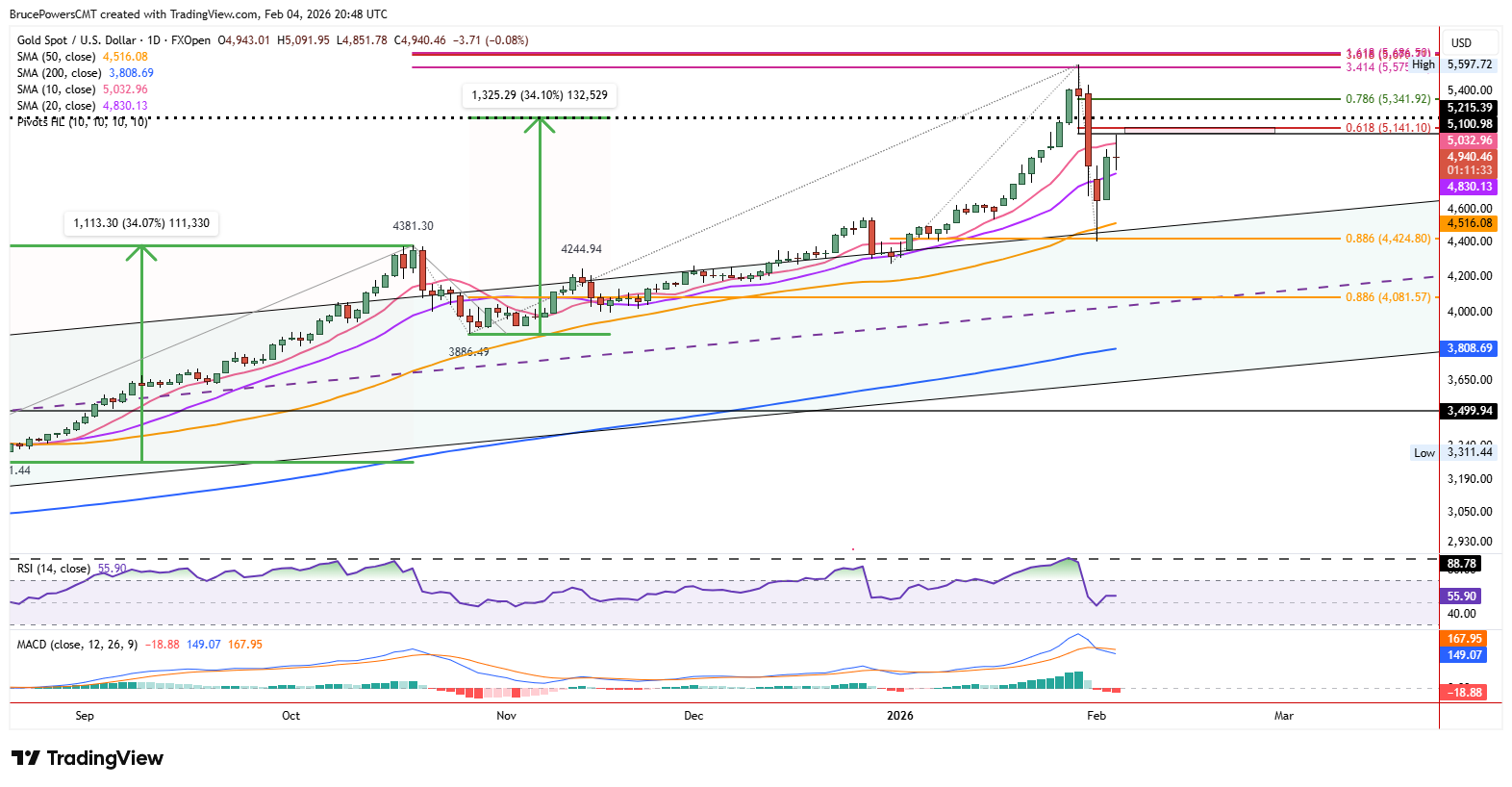Viewport: 1512px width, 787px height.
Task: Click the 1,113.30 (34.07%) measurement label
Action: pyautogui.click(x=141, y=223)
